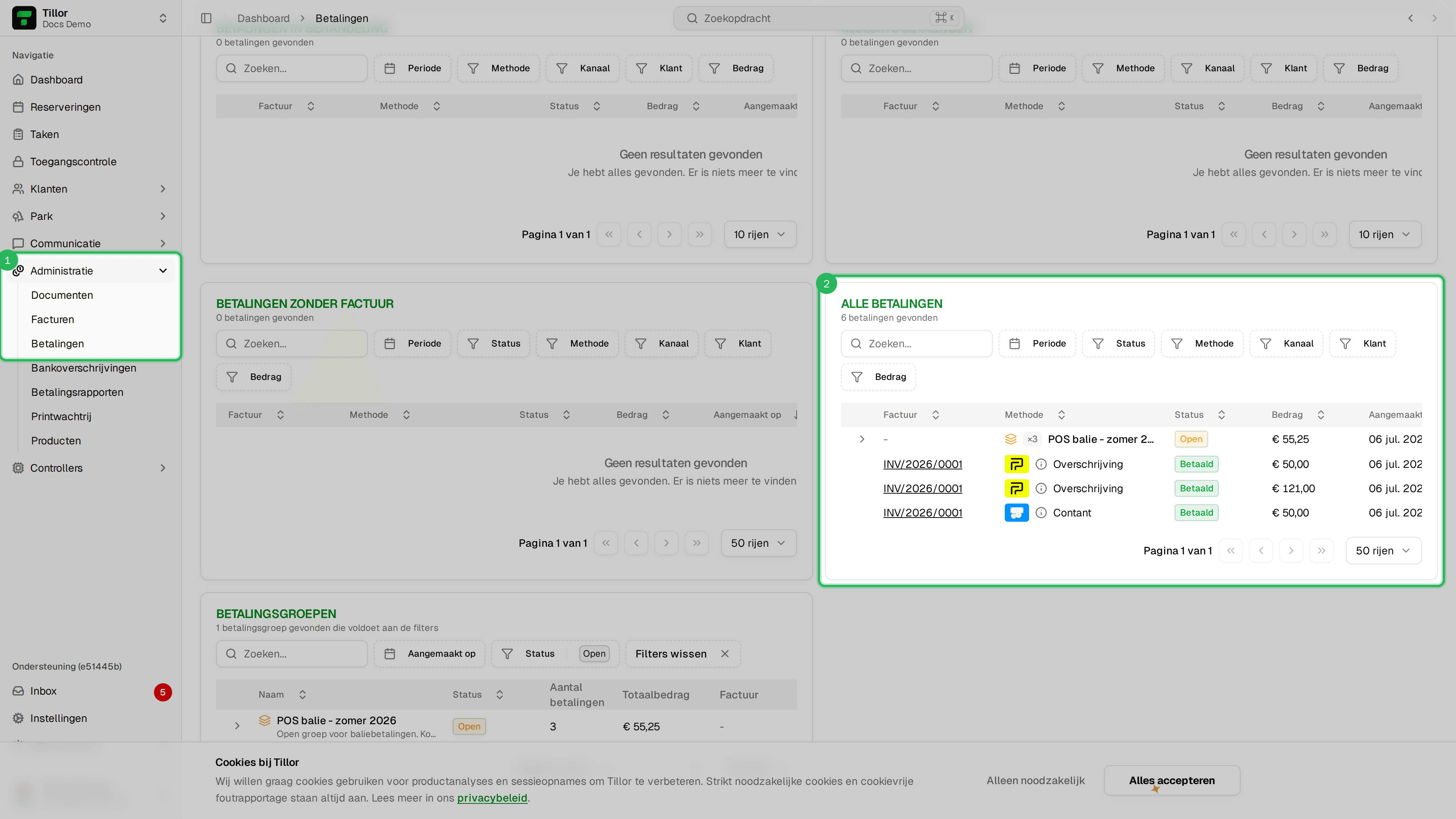The image size is (1456, 819).
Task: Expand the POS balie row in Alle Betalingen
Action: 862,439
